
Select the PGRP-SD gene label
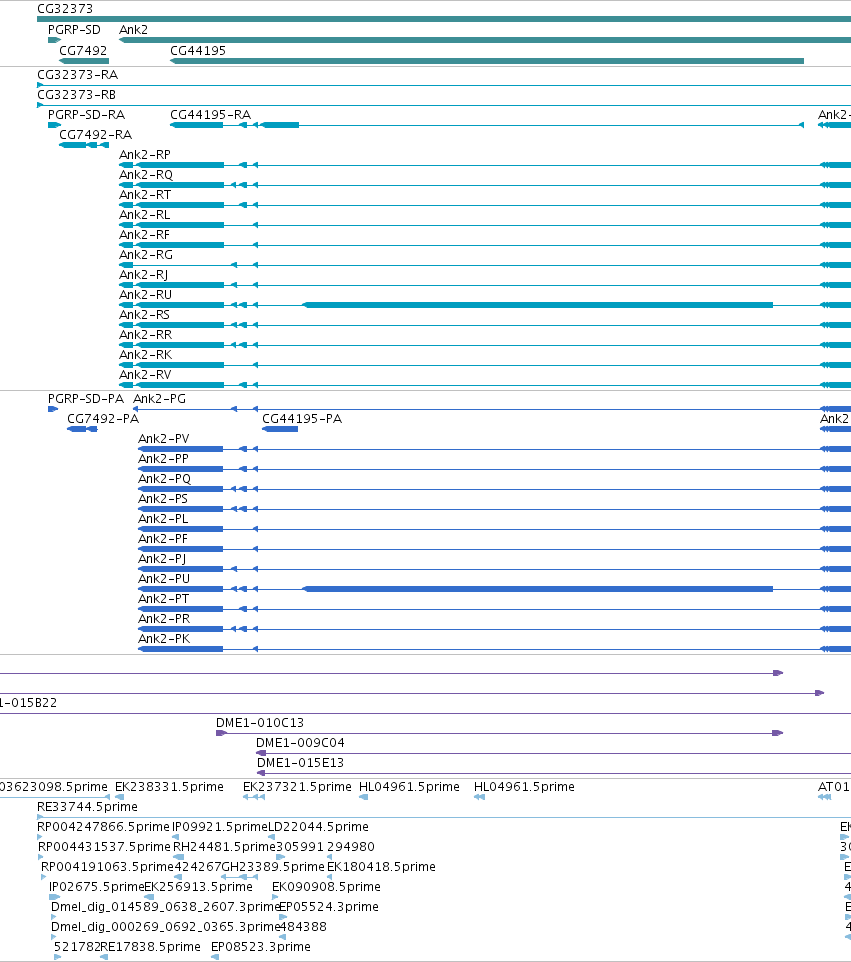(74, 30)
